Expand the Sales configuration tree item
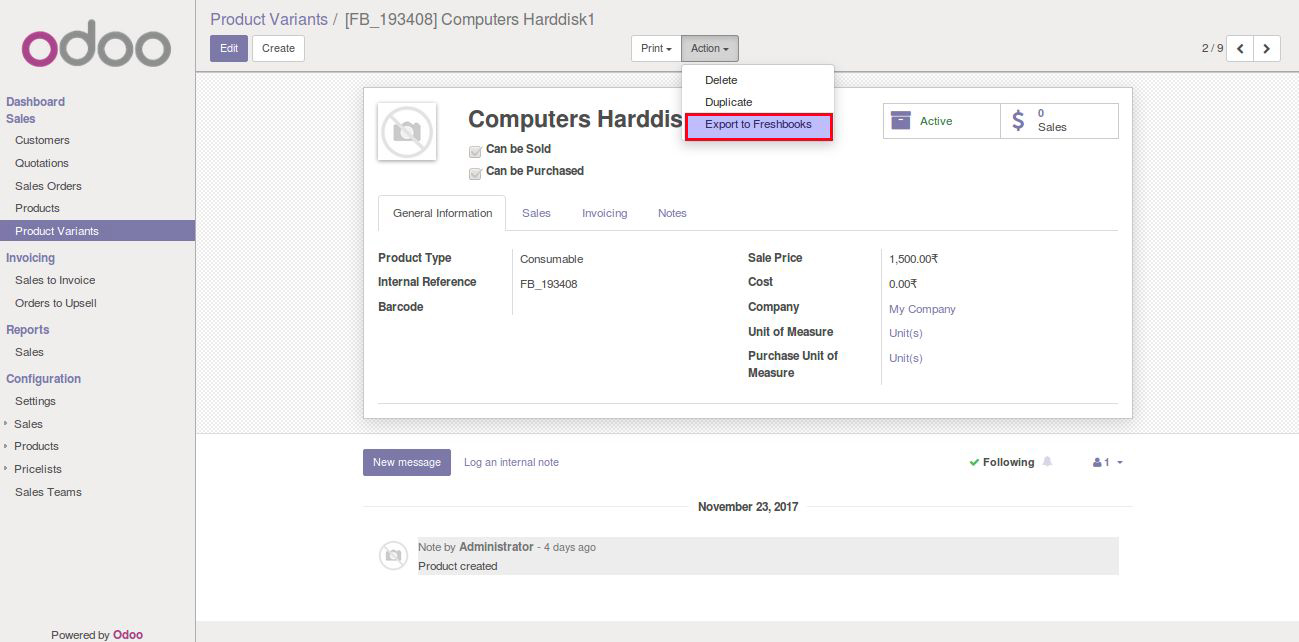This screenshot has height=642, width=1299. point(6,424)
